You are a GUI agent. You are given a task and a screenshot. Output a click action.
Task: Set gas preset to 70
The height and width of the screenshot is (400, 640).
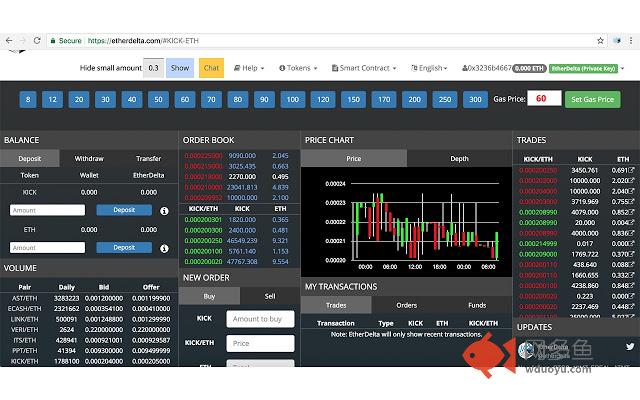tap(211, 99)
